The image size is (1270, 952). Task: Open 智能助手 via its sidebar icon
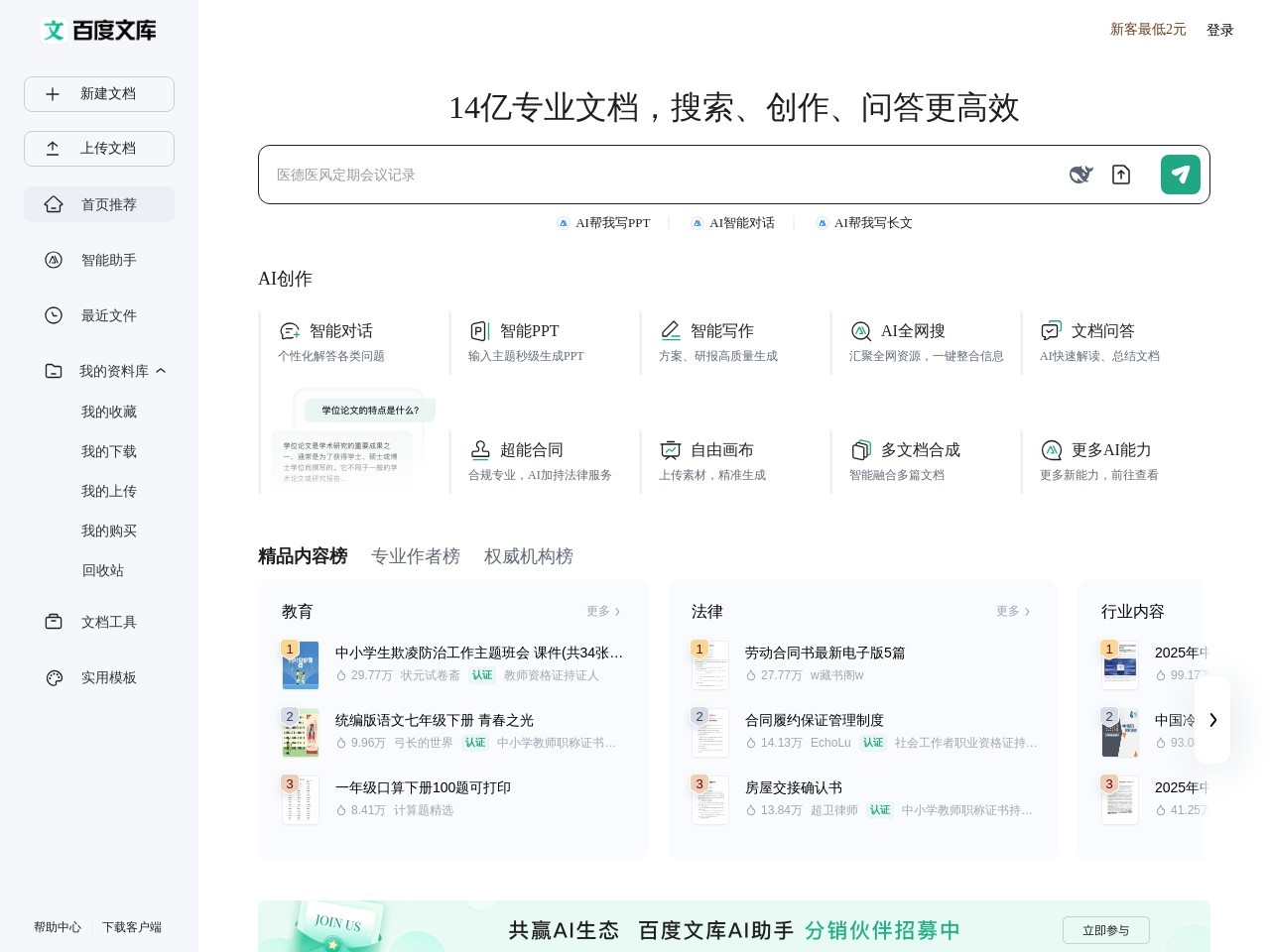(54, 260)
